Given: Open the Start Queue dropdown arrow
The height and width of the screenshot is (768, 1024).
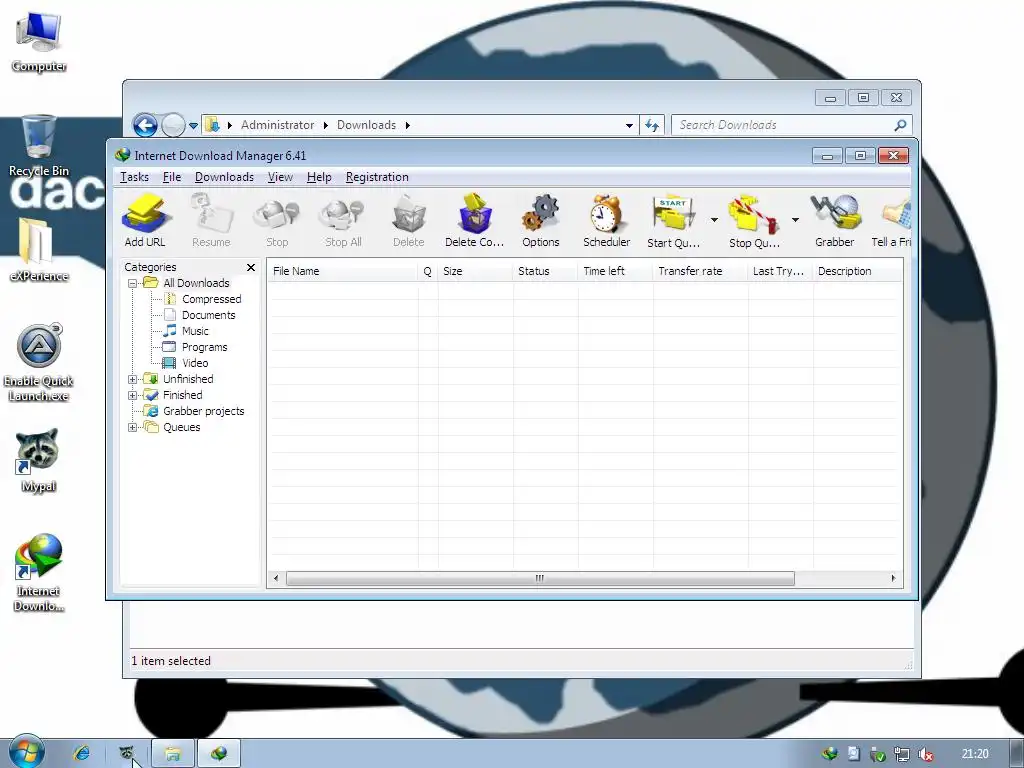Looking at the screenshot, I should click(x=714, y=220).
